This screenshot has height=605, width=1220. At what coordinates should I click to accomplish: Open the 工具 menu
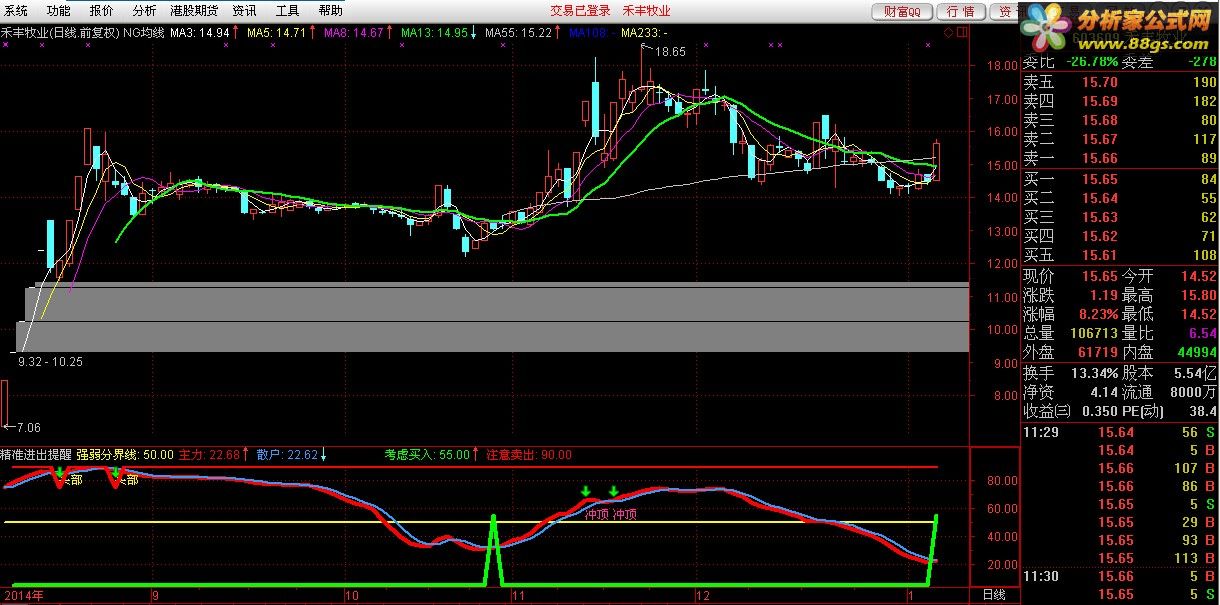[287, 11]
